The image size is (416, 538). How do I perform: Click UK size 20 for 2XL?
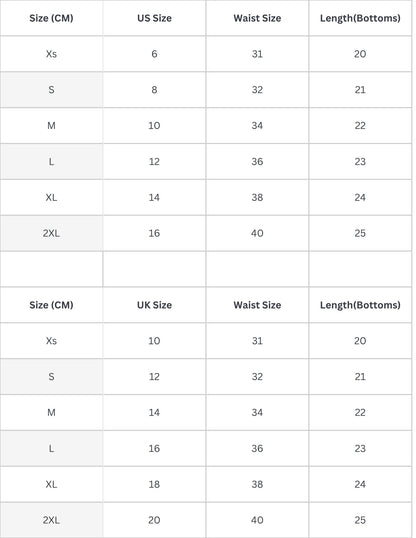click(154, 520)
